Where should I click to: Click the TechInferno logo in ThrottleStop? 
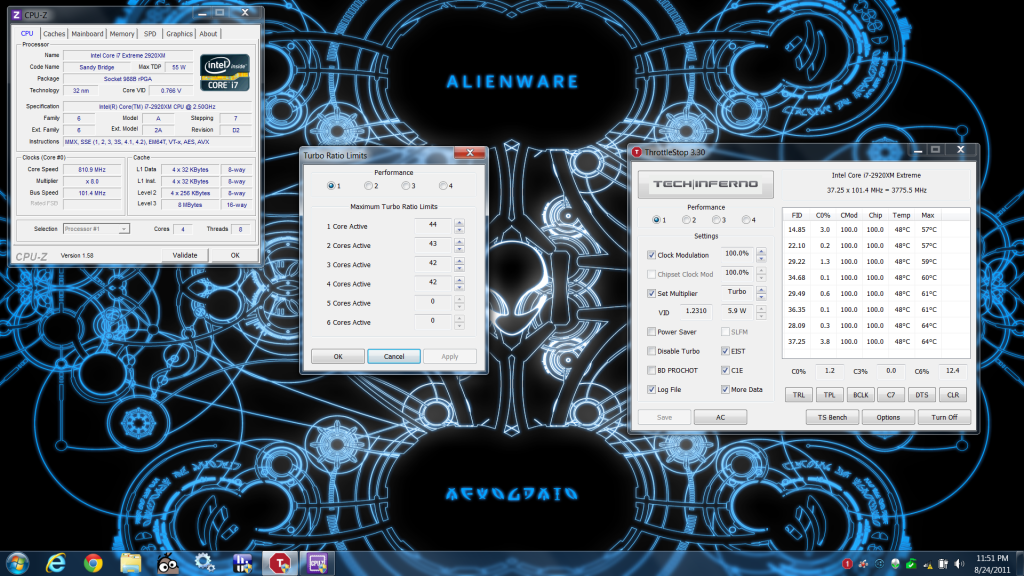(705, 184)
